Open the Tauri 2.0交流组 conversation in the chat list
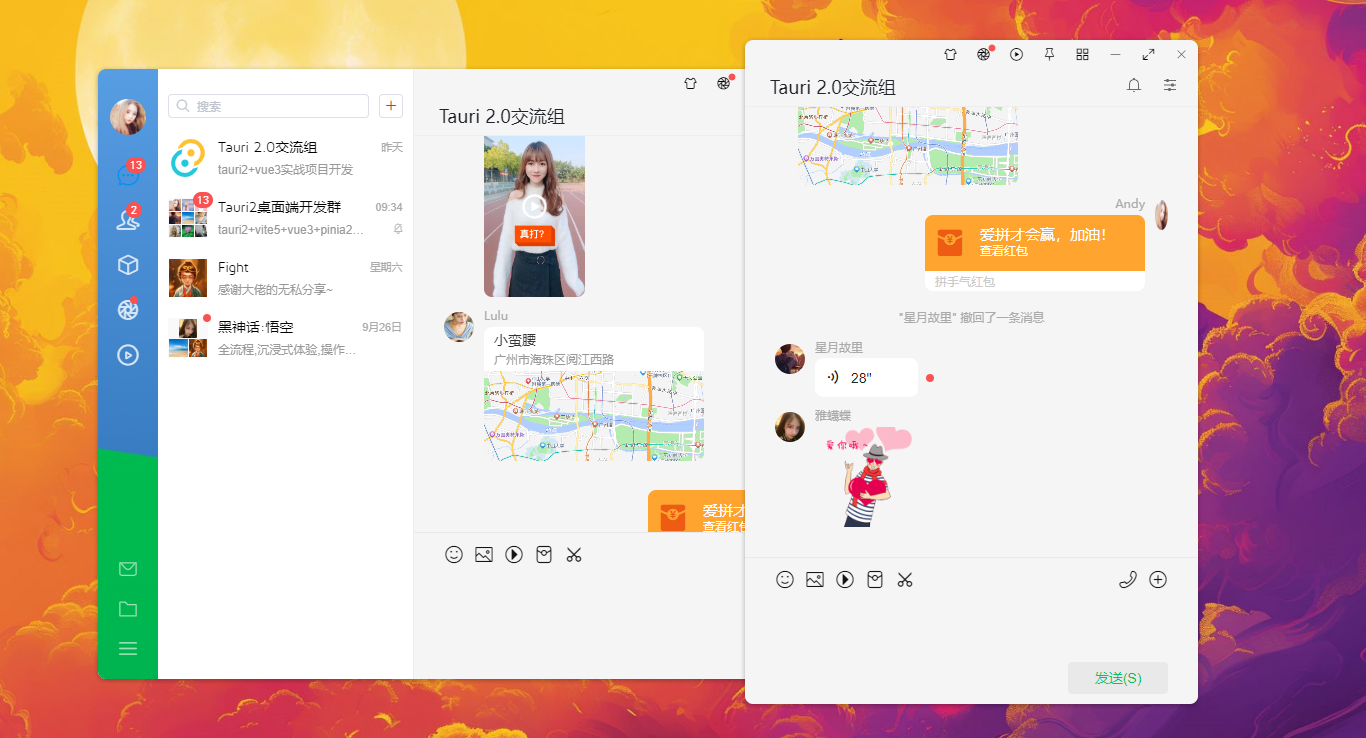This screenshot has width=1366, height=738. [x=286, y=158]
